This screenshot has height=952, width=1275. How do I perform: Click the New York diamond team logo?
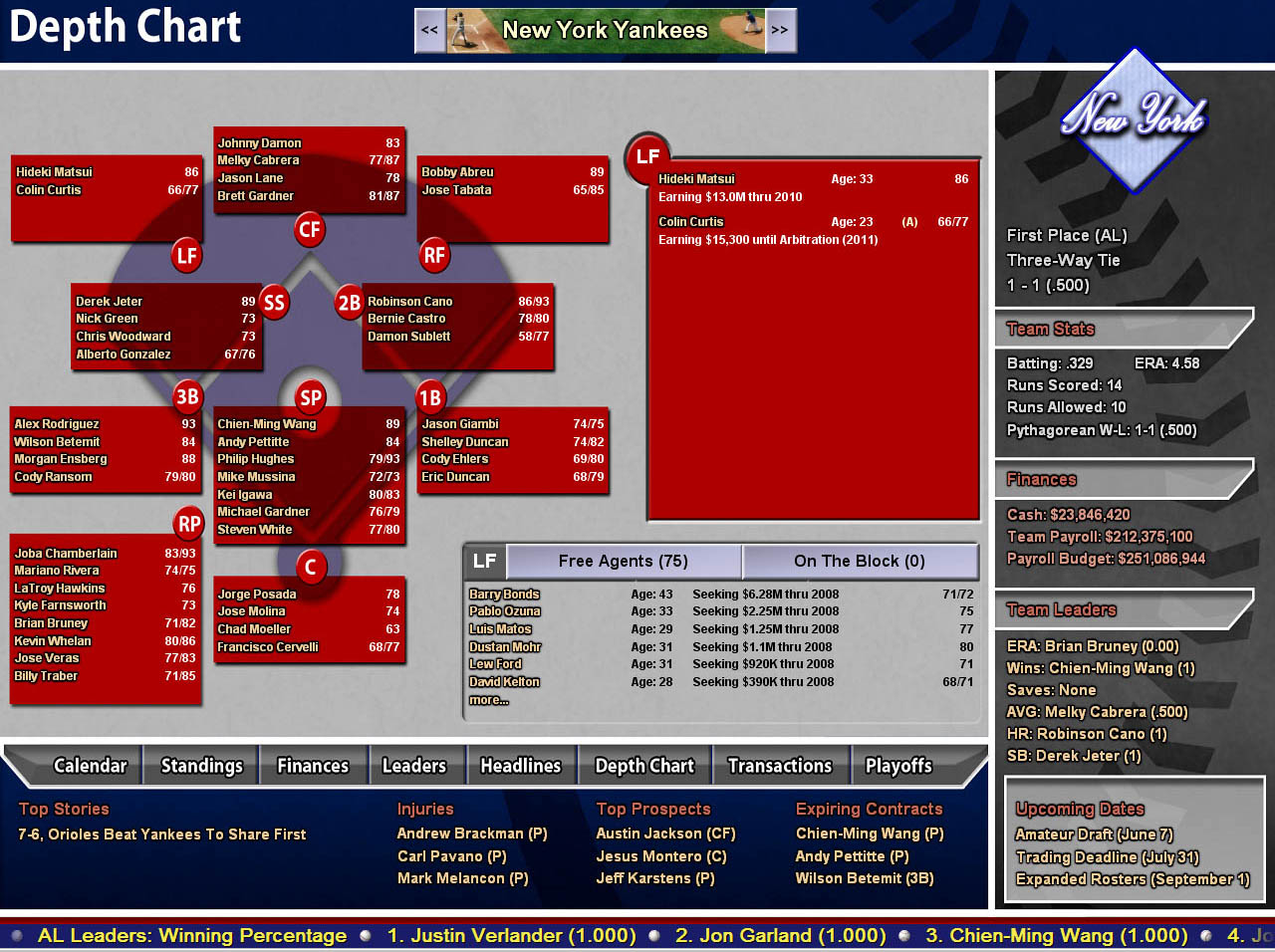click(1134, 119)
